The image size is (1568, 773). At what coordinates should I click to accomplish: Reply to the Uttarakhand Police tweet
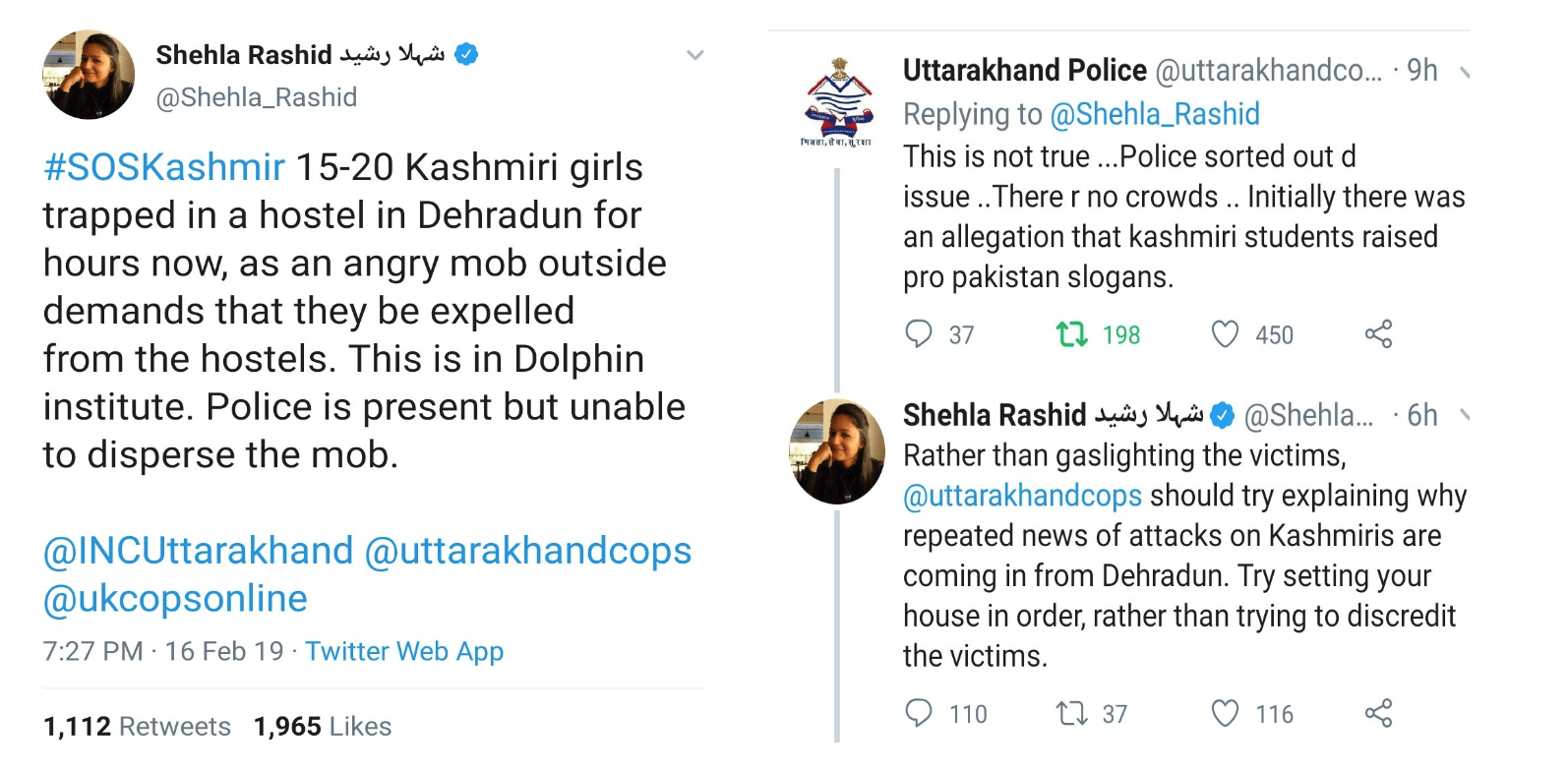tap(919, 334)
